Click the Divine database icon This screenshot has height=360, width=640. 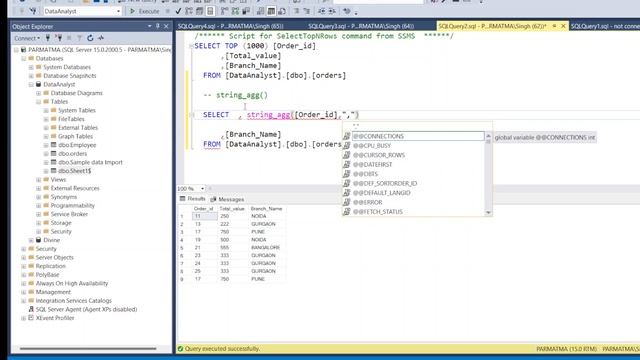pyautogui.click(x=38, y=240)
